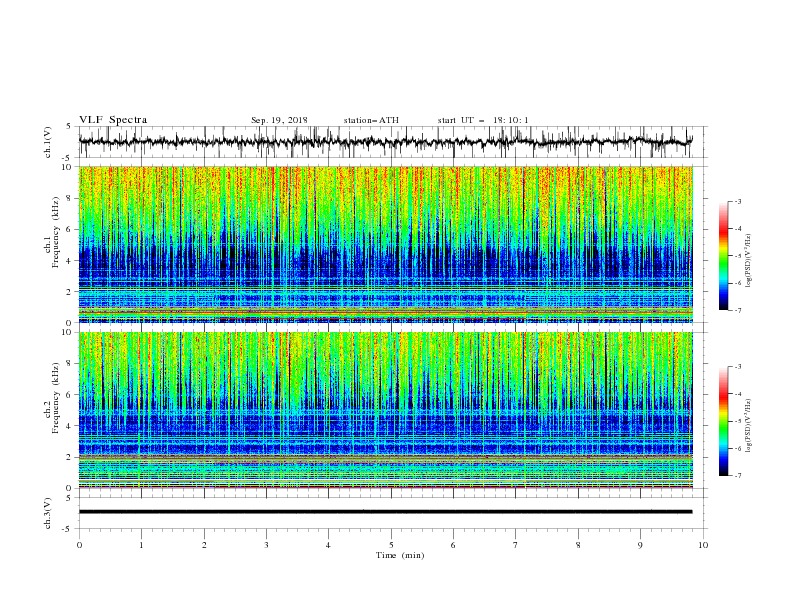Click the "7" tick on the time axis
The image size is (792, 612).
[516, 545]
